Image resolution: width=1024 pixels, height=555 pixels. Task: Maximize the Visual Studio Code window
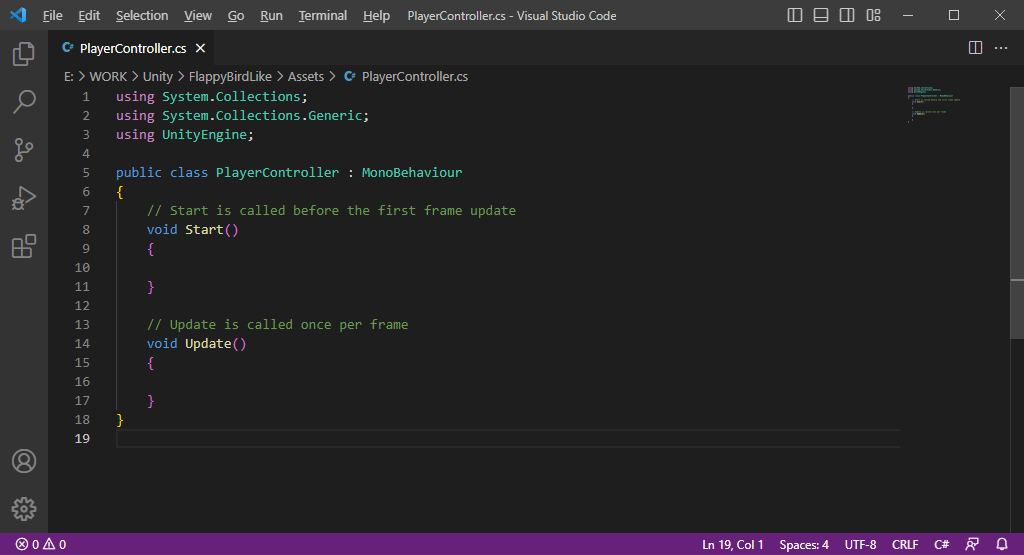coord(953,15)
